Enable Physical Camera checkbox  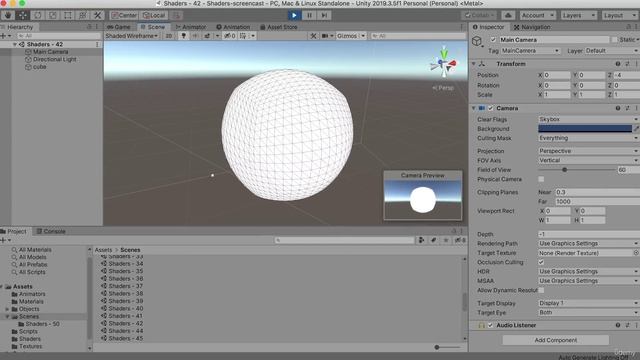coord(541,179)
